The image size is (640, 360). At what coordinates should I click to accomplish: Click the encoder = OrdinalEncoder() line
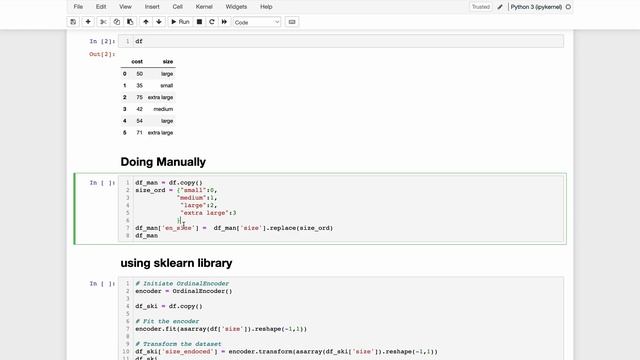point(184,291)
